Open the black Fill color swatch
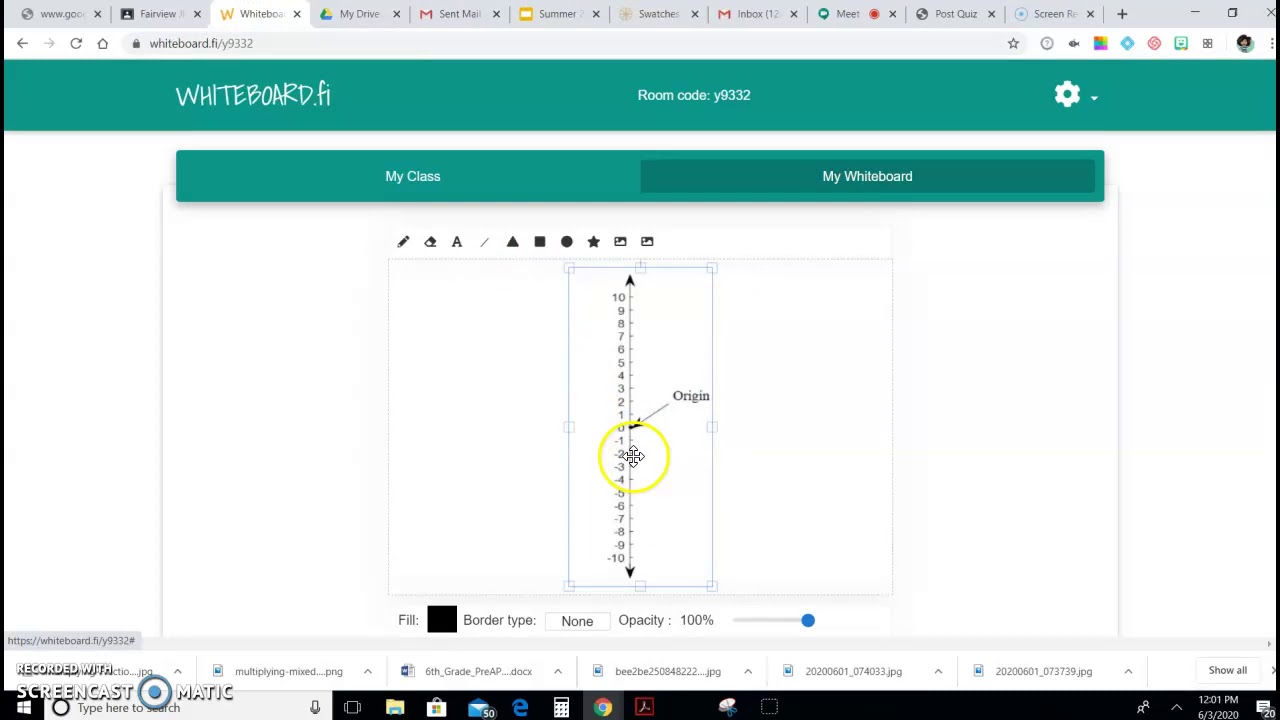This screenshot has height=720, width=1280. coord(441,620)
